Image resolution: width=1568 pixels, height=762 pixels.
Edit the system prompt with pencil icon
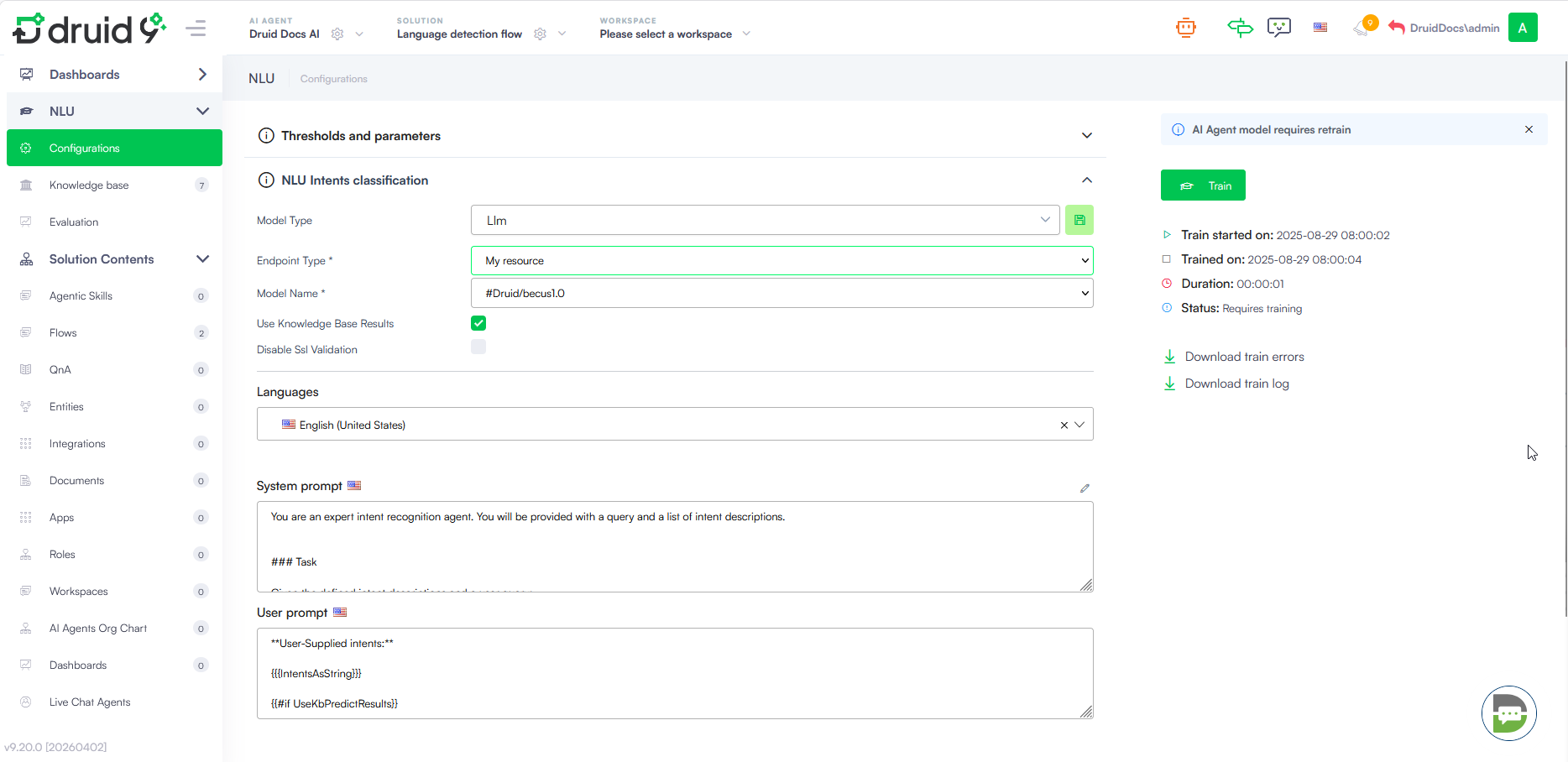1085,488
